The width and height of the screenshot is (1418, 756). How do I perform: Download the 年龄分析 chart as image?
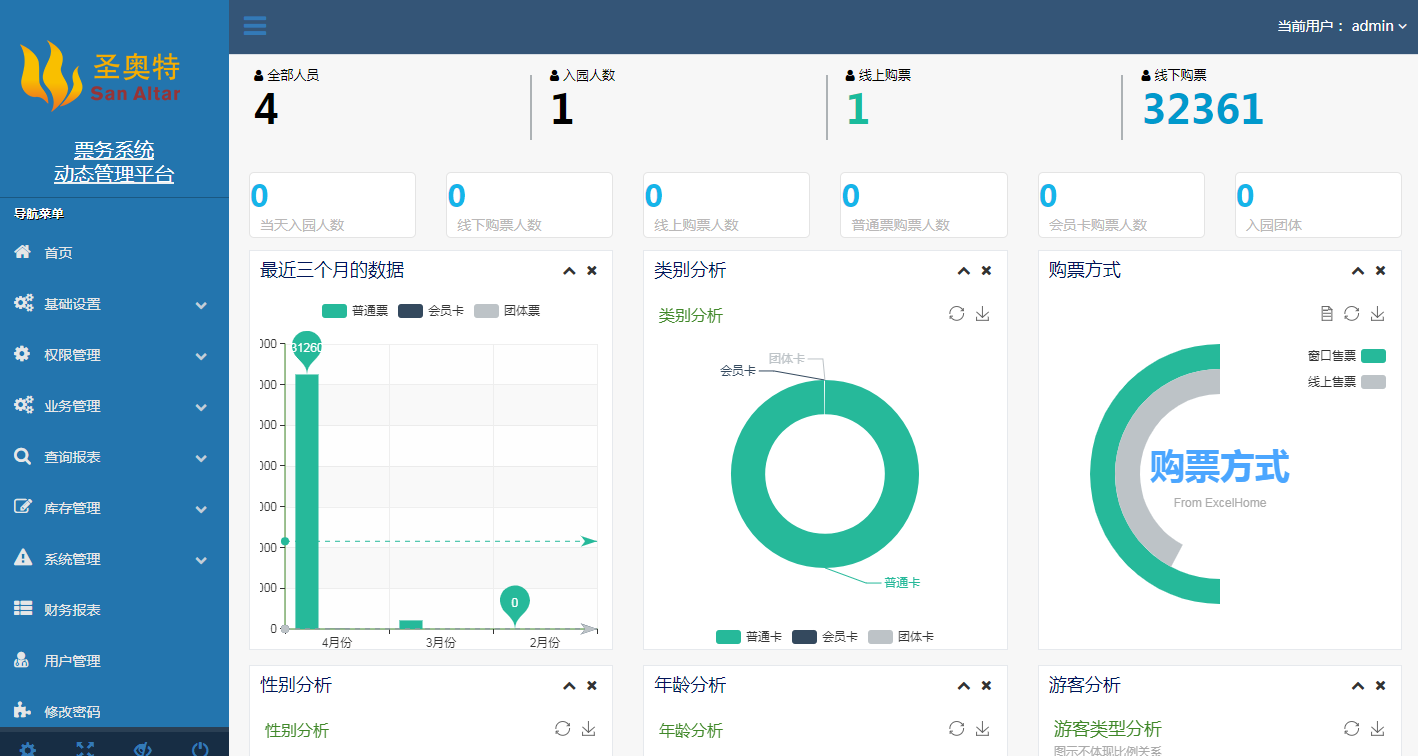pos(982,729)
